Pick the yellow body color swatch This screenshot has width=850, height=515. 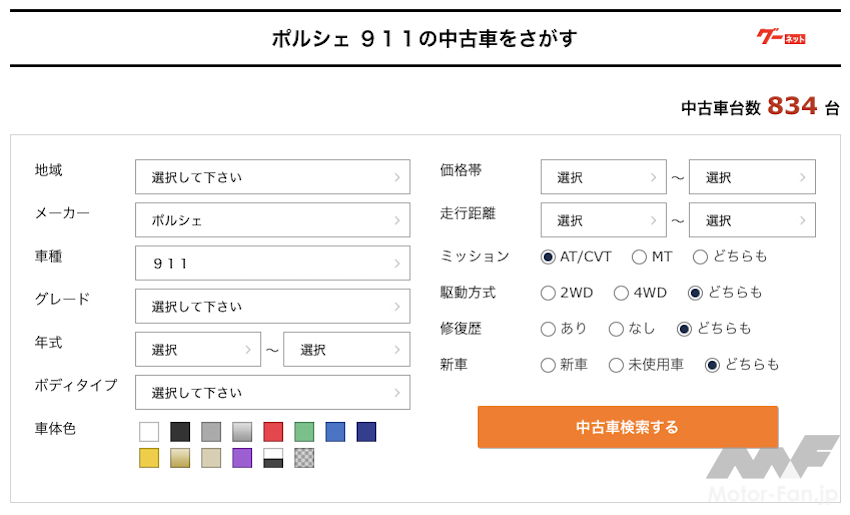[149, 458]
